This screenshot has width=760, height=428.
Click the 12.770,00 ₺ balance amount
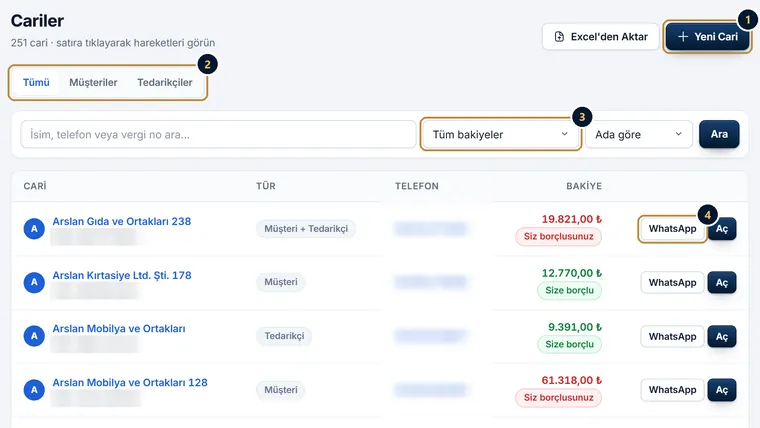(571, 273)
